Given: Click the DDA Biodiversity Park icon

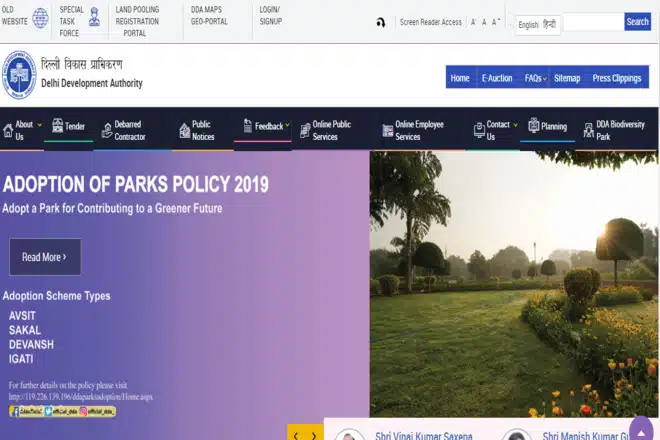Looking at the screenshot, I should click(x=588, y=130).
